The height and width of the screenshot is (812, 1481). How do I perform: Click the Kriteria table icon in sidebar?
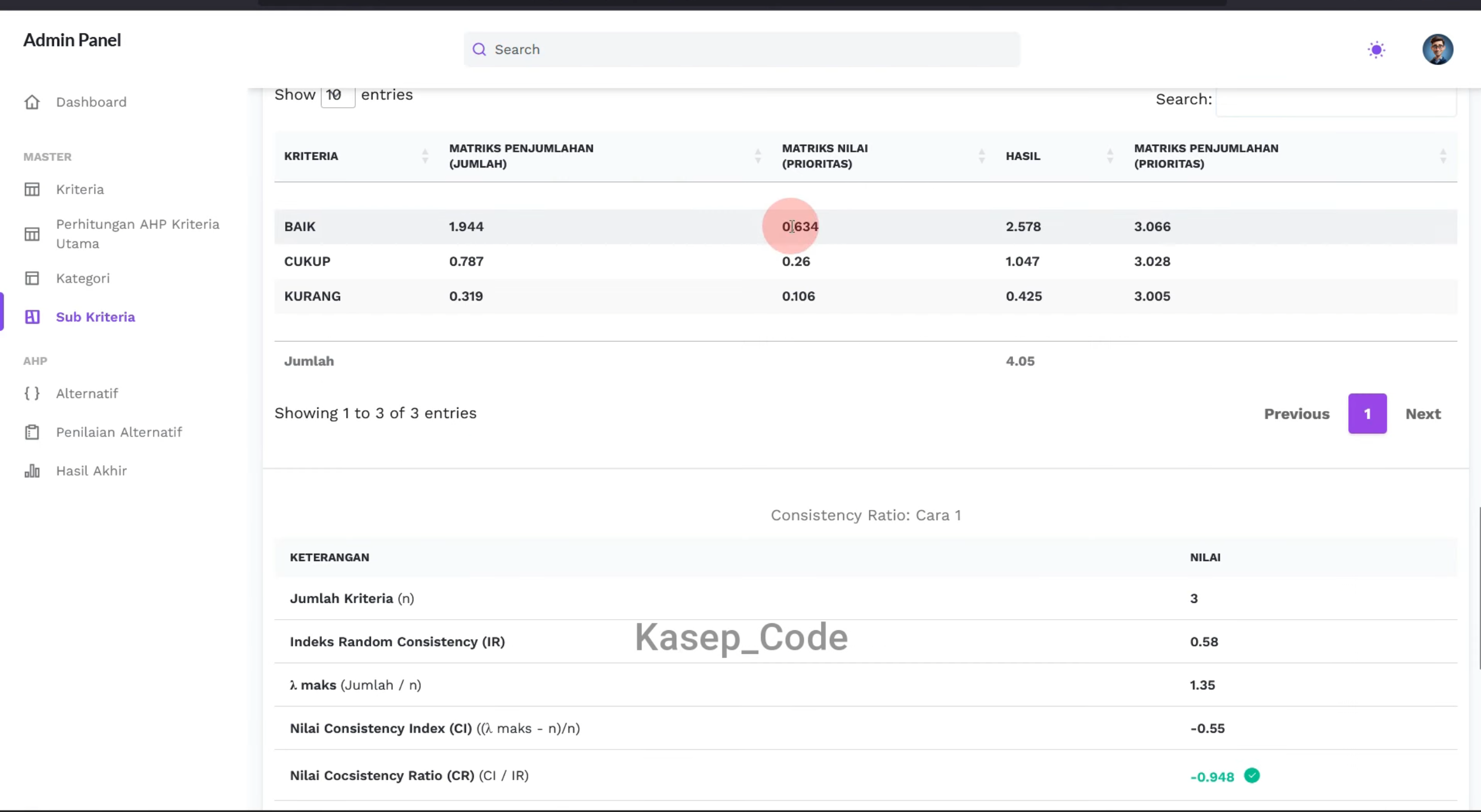tap(32, 189)
